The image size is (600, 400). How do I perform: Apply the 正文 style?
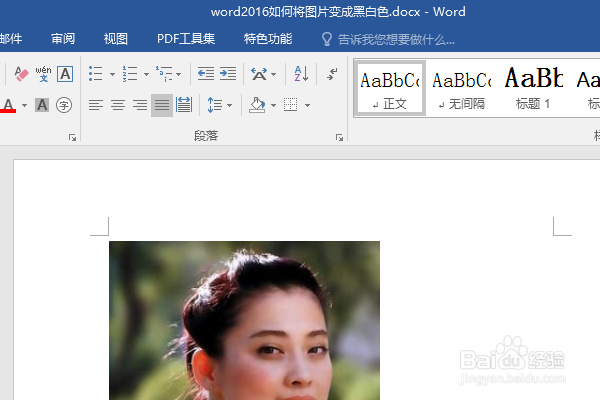tap(390, 88)
